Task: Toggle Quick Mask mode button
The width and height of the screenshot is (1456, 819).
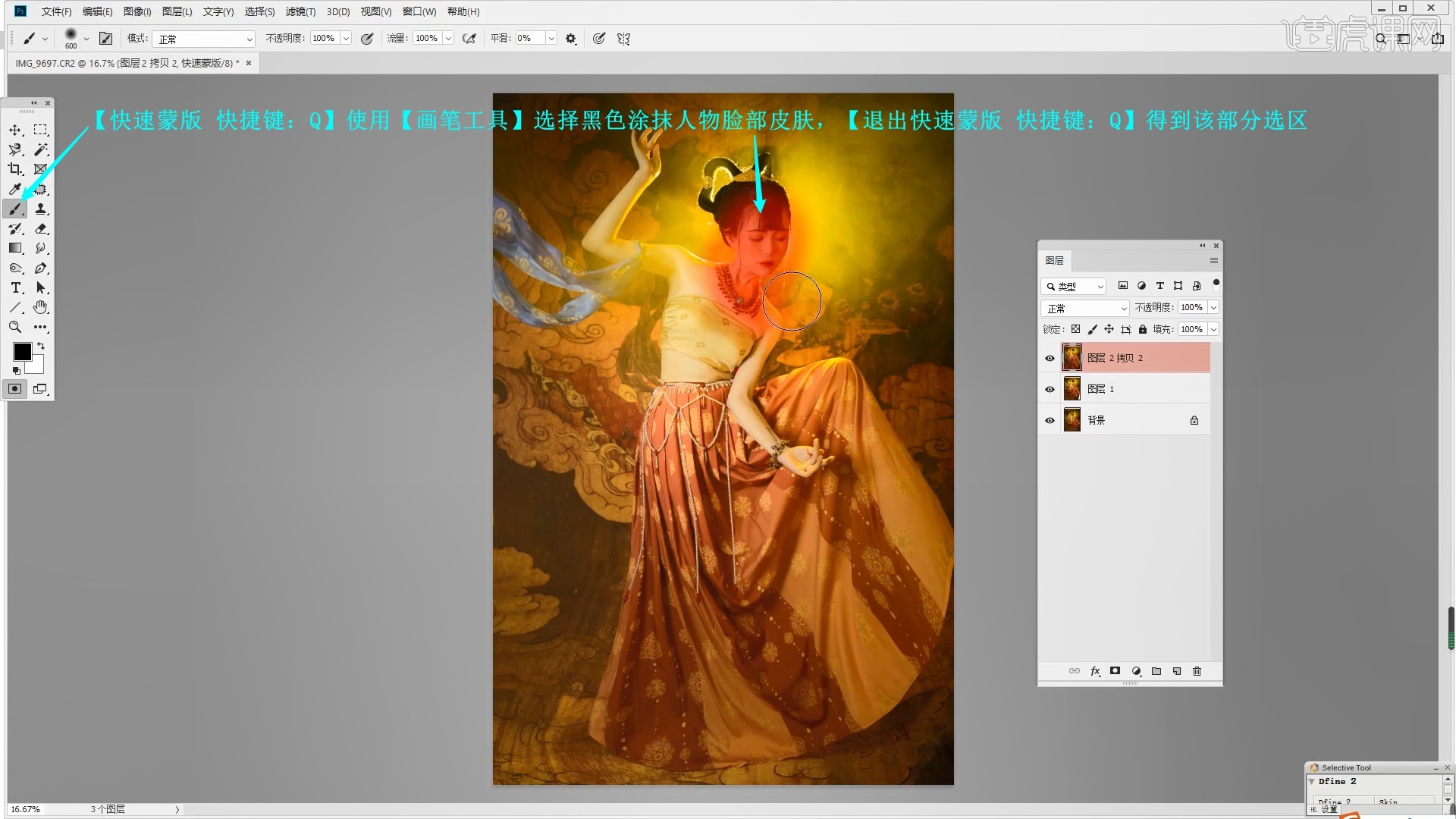Action: point(15,389)
